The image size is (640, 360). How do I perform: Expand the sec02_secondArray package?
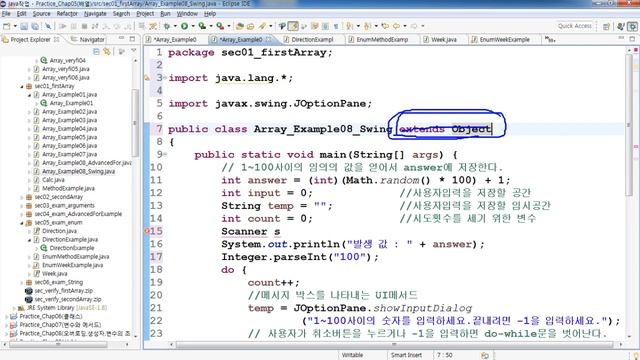coord(22,197)
